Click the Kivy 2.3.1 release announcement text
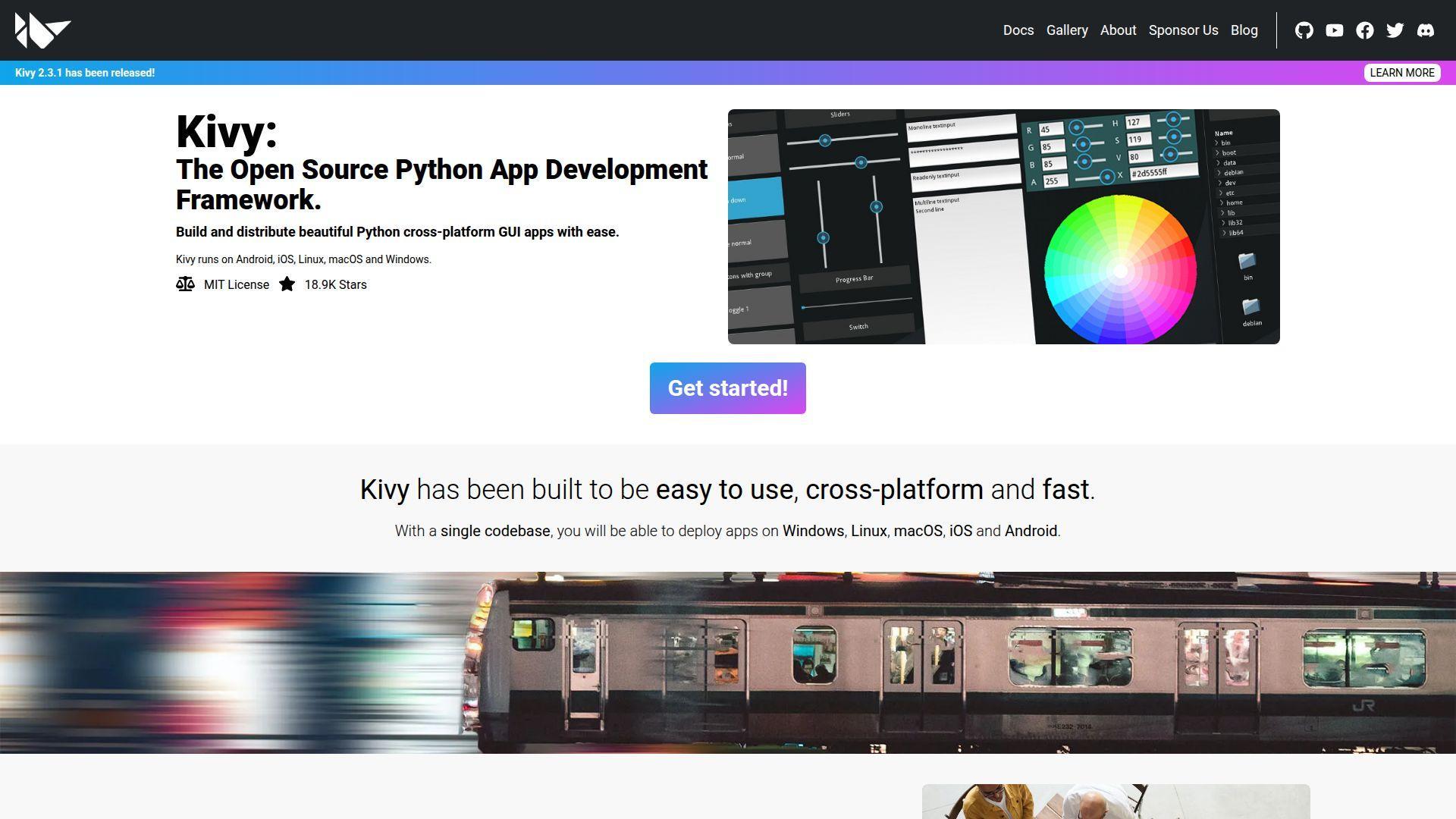The height and width of the screenshot is (819, 1456). point(85,73)
